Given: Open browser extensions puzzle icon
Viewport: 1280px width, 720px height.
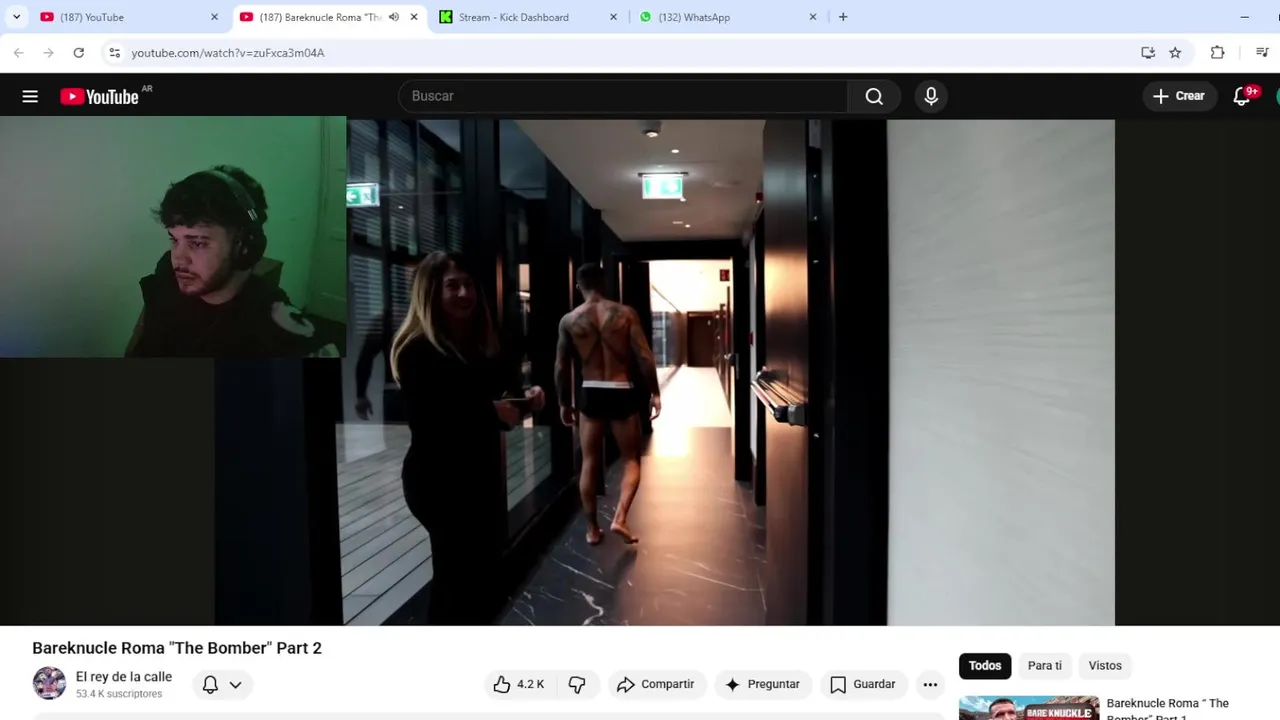Looking at the screenshot, I should (x=1217, y=53).
